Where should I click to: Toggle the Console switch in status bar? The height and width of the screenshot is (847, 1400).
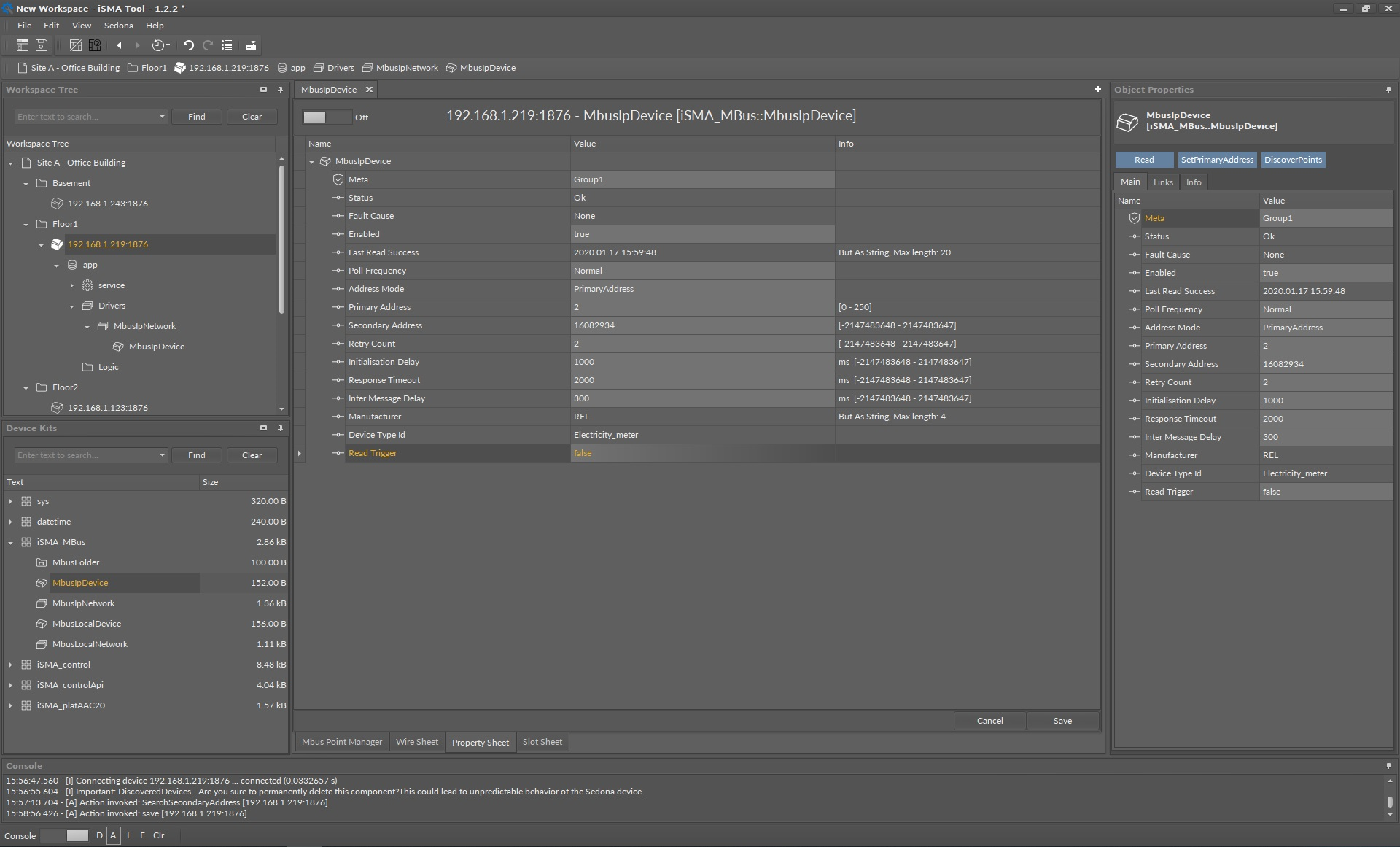65,835
